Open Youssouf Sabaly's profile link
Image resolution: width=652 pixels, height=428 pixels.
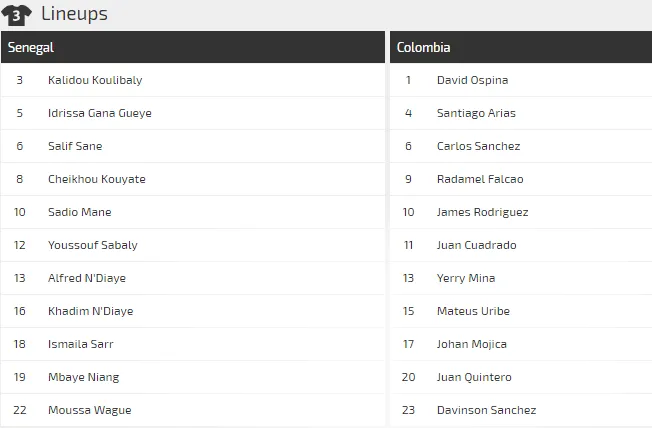tap(93, 245)
